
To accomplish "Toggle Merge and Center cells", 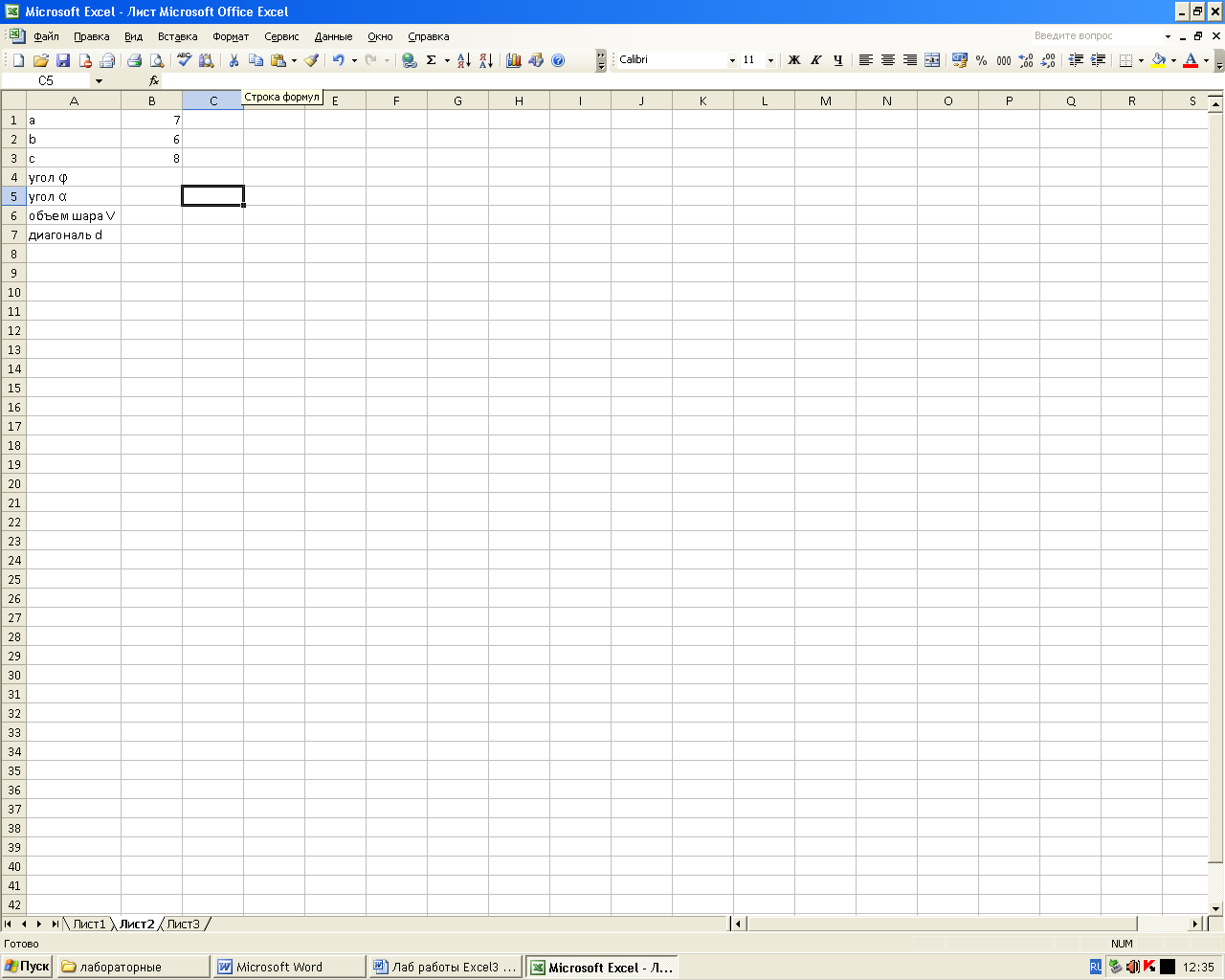I will tap(932, 60).
